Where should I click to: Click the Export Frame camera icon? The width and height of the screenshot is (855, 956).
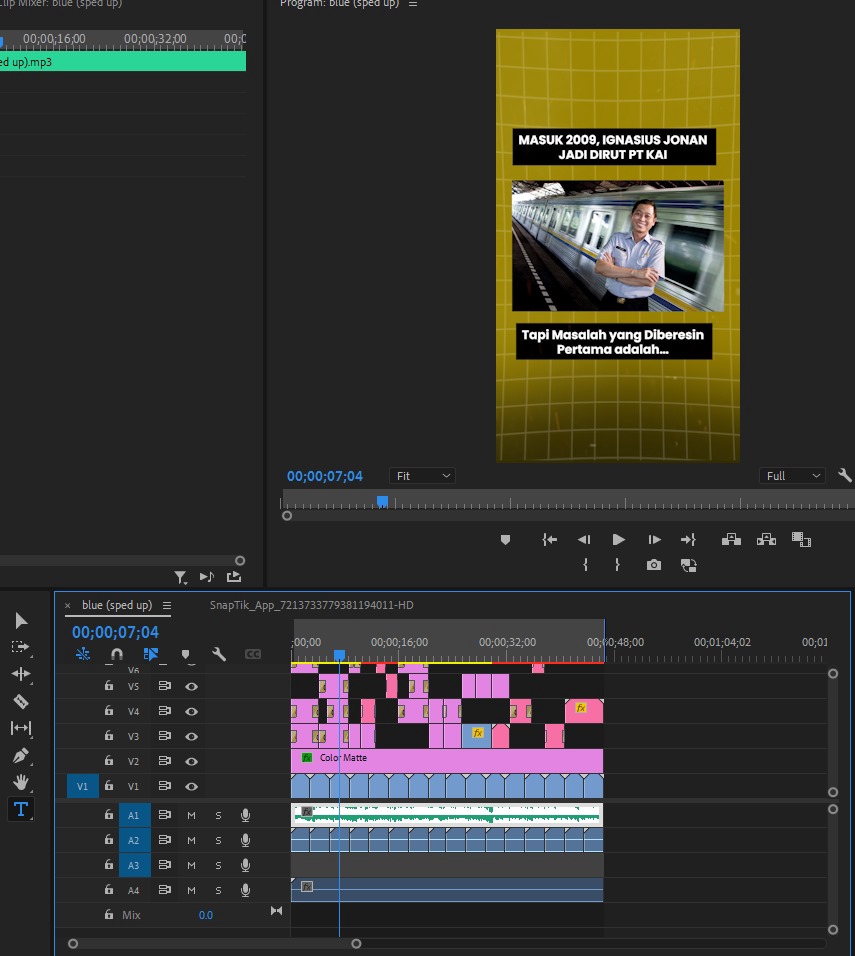point(654,565)
